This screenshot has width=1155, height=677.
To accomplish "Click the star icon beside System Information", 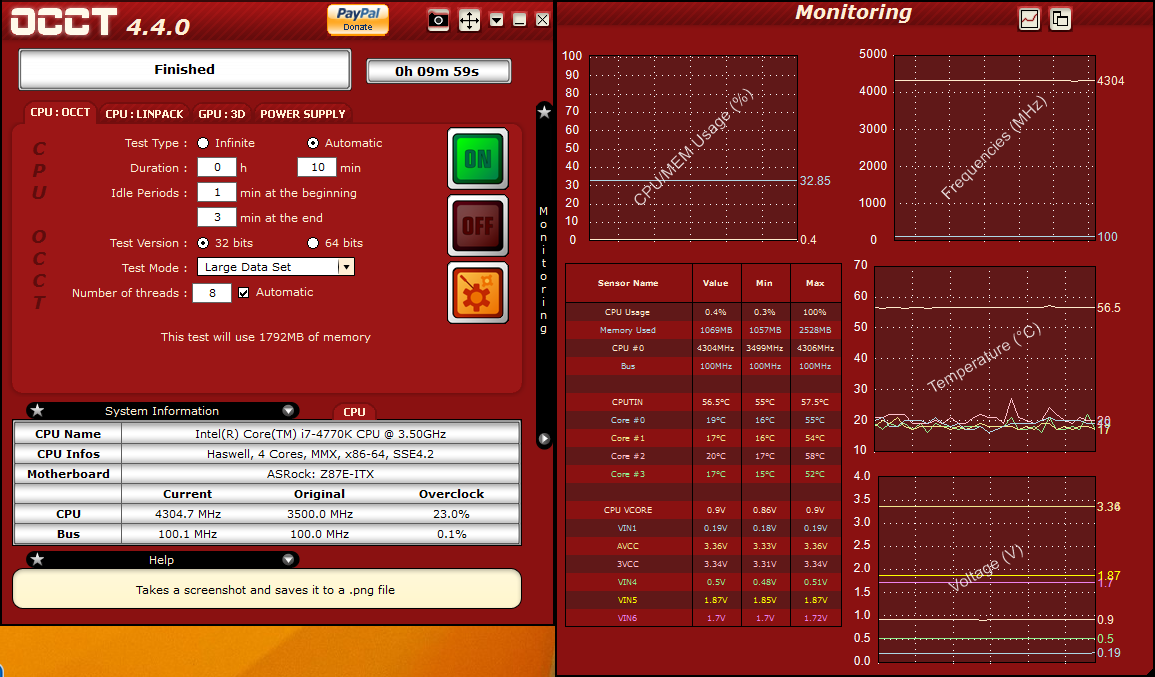I will (x=38, y=410).
